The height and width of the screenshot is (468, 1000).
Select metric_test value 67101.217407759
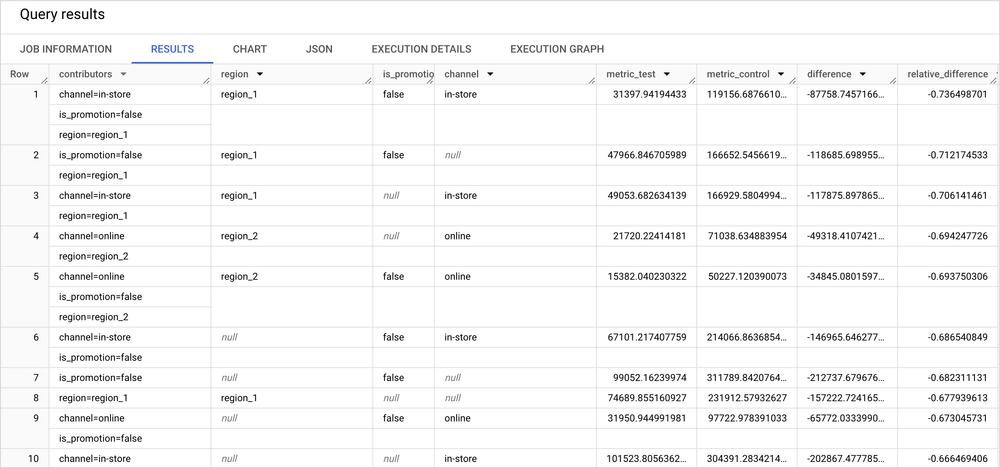[647, 337]
